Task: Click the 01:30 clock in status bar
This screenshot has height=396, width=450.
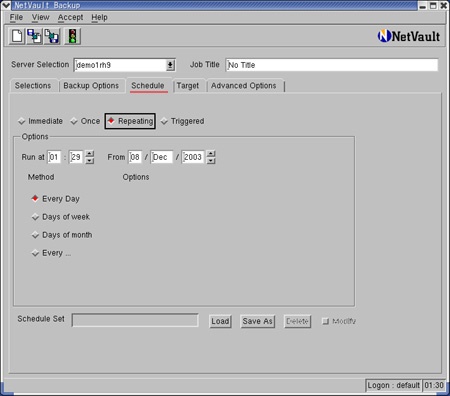Action: pos(434,386)
